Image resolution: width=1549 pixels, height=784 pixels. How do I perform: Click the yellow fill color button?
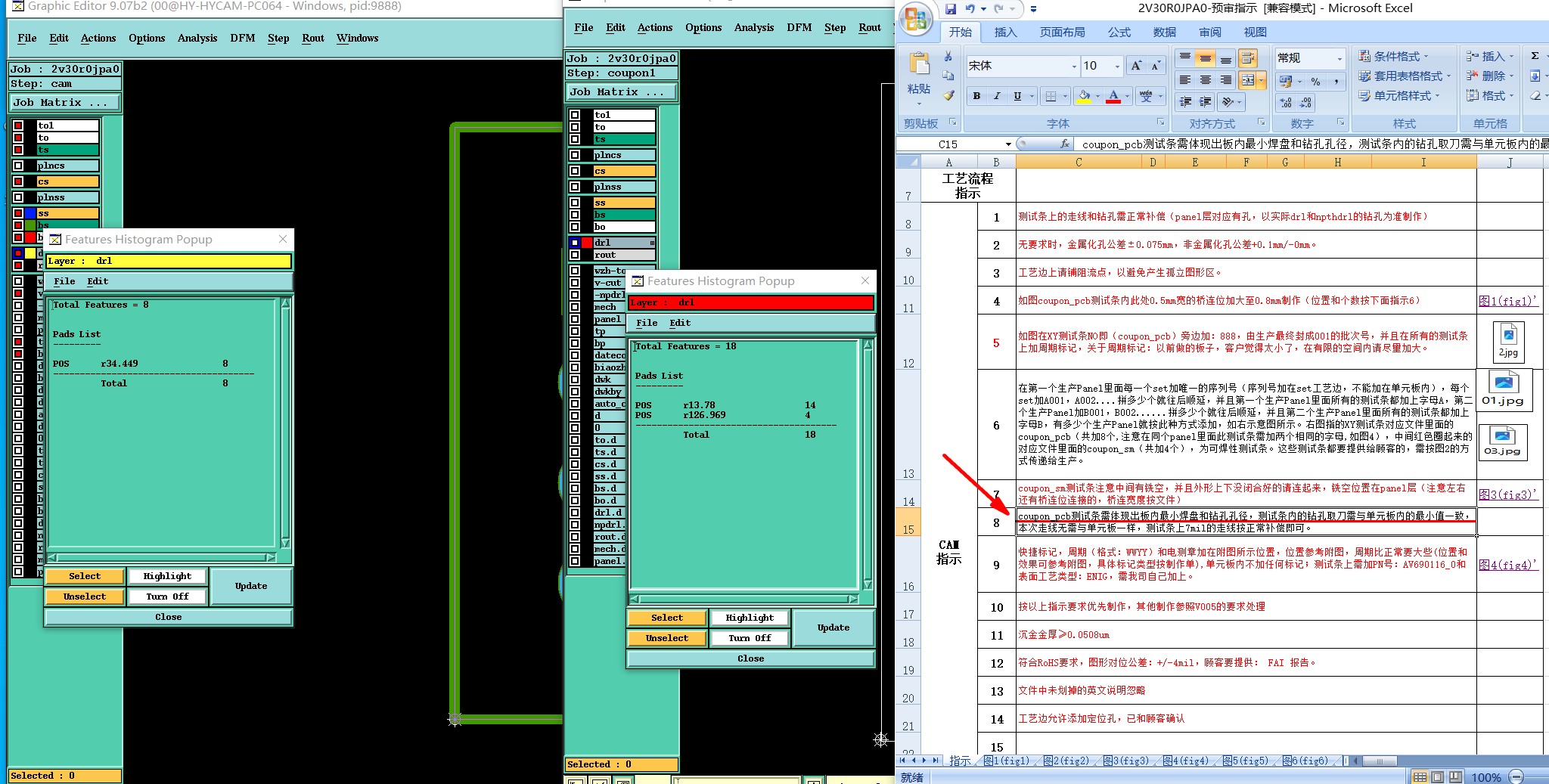pyautogui.click(x=1084, y=96)
